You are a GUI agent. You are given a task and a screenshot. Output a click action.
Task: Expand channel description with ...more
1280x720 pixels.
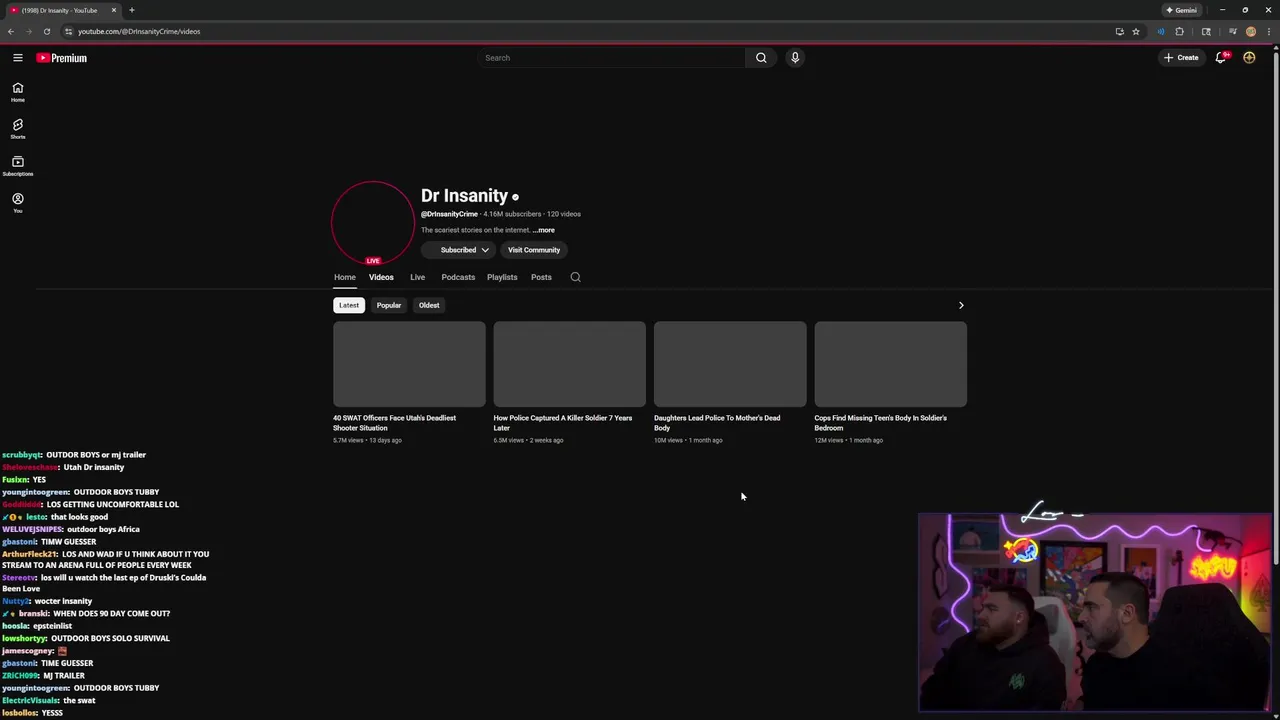[544, 230]
